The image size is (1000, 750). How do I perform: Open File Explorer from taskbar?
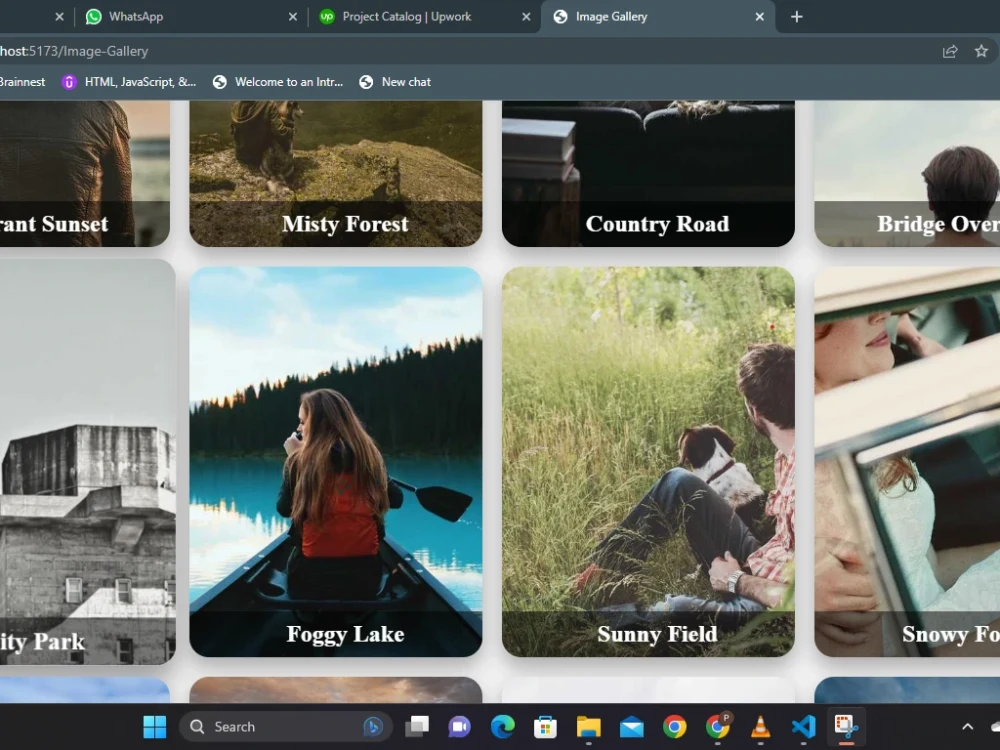589,726
